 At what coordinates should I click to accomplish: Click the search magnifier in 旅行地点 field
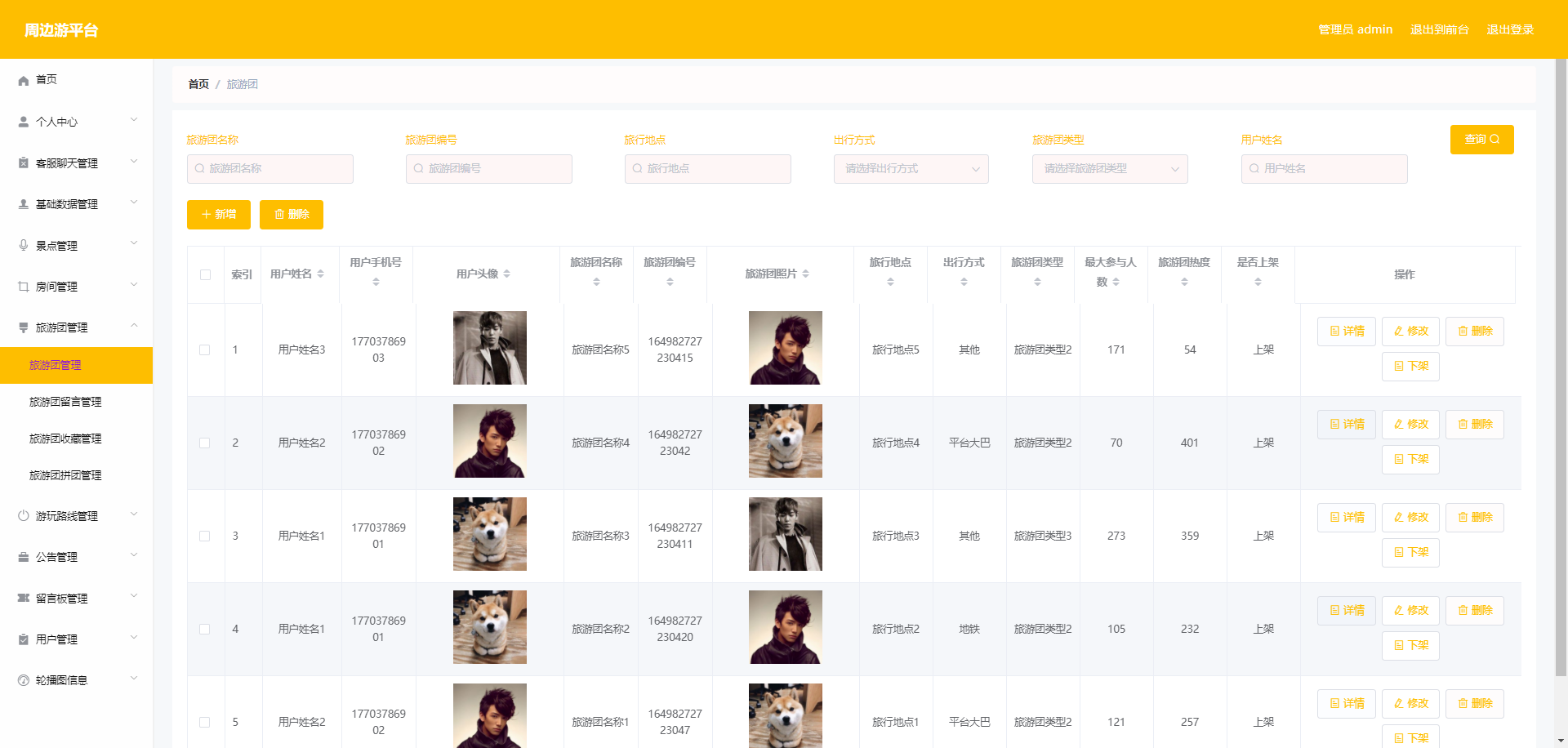pyautogui.click(x=638, y=169)
